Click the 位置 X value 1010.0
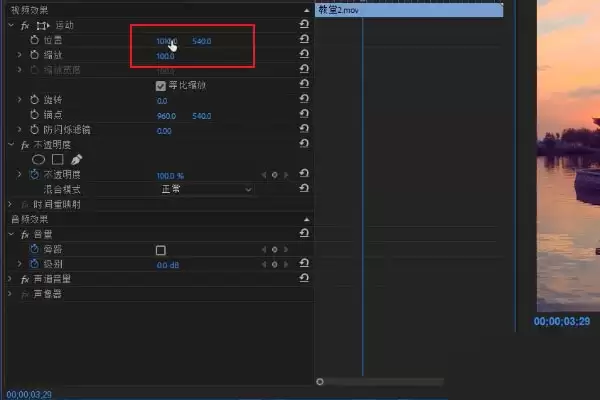 (x=166, y=41)
